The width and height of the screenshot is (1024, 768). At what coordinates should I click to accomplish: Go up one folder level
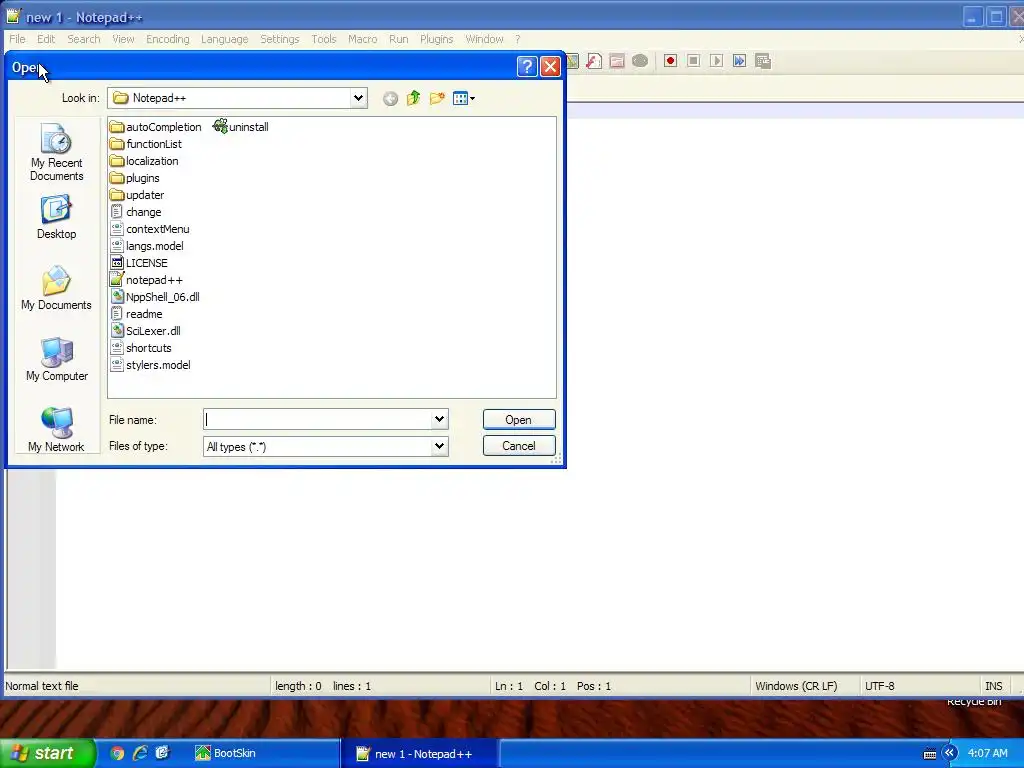pyautogui.click(x=413, y=99)
